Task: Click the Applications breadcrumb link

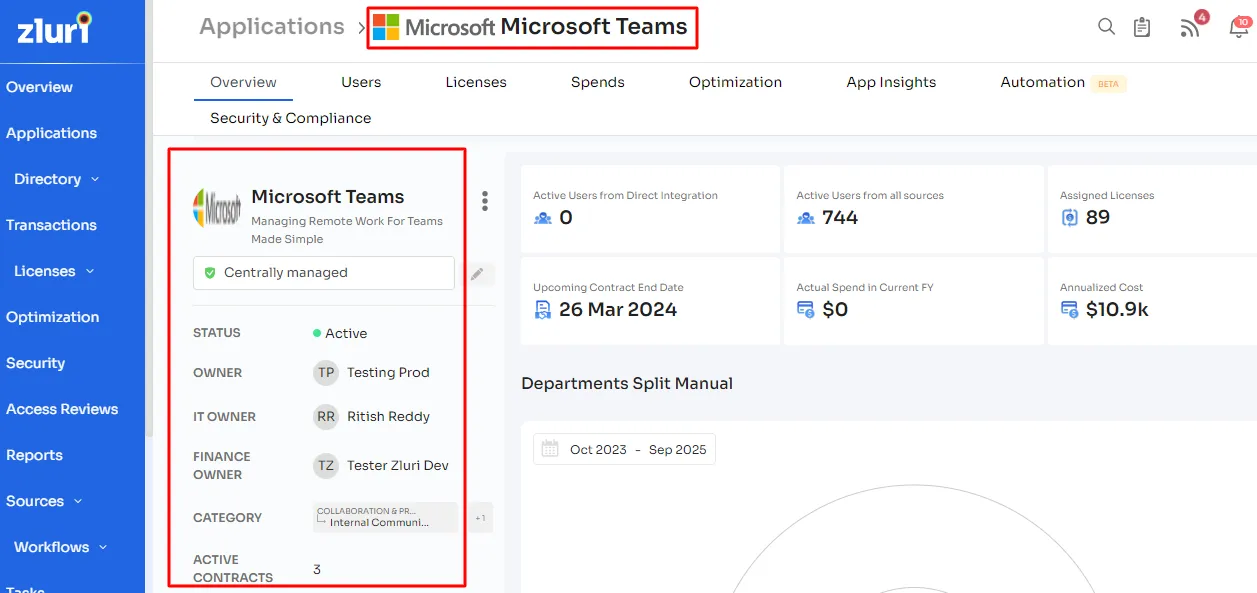Action: [x=272, y=26]
